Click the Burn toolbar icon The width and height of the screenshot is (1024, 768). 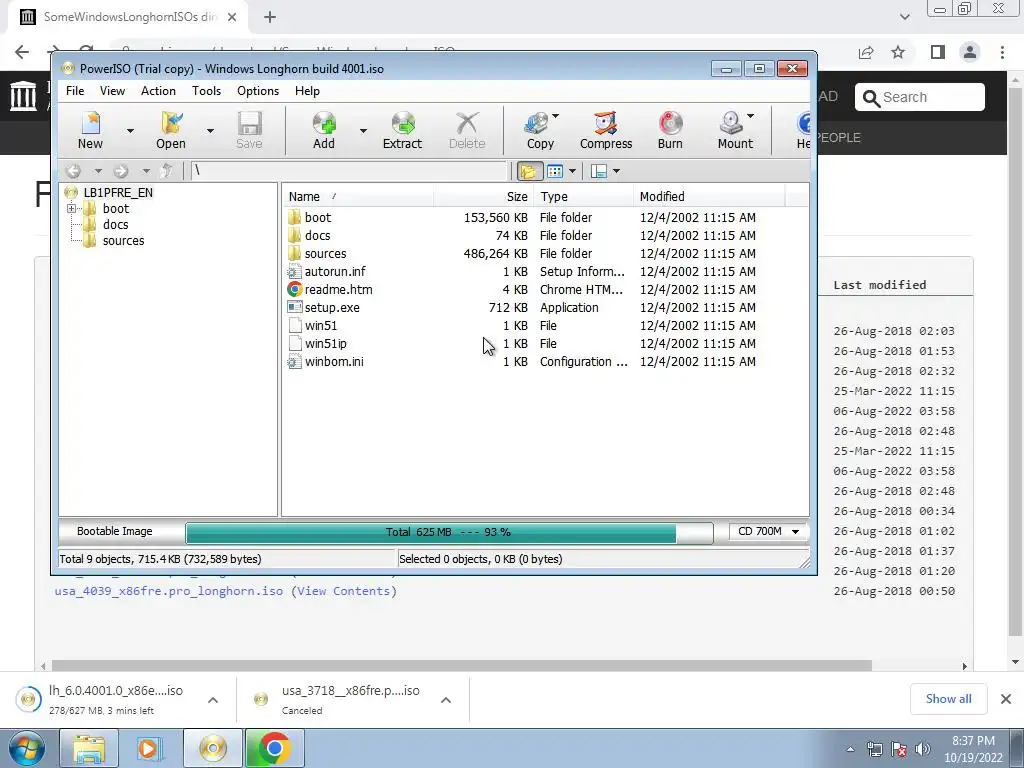[670, 131]
